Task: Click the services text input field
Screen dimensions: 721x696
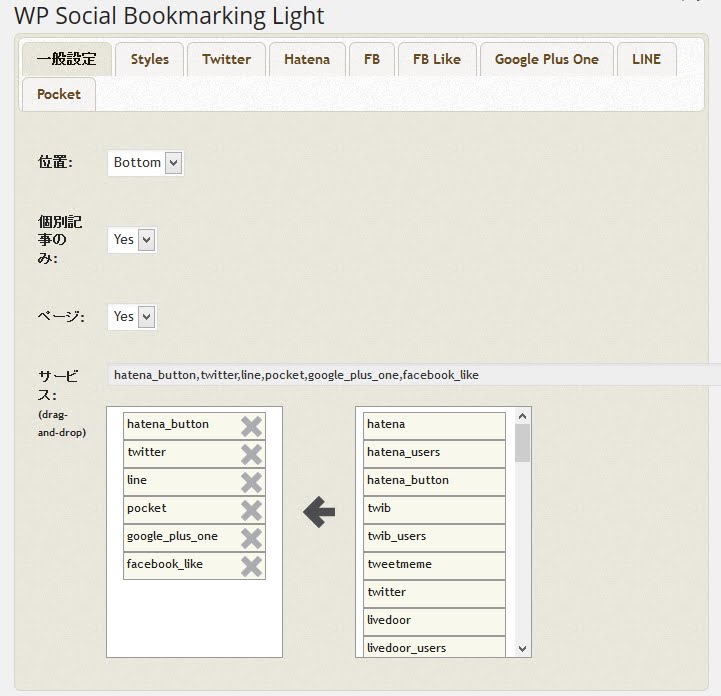Action: 410,375
